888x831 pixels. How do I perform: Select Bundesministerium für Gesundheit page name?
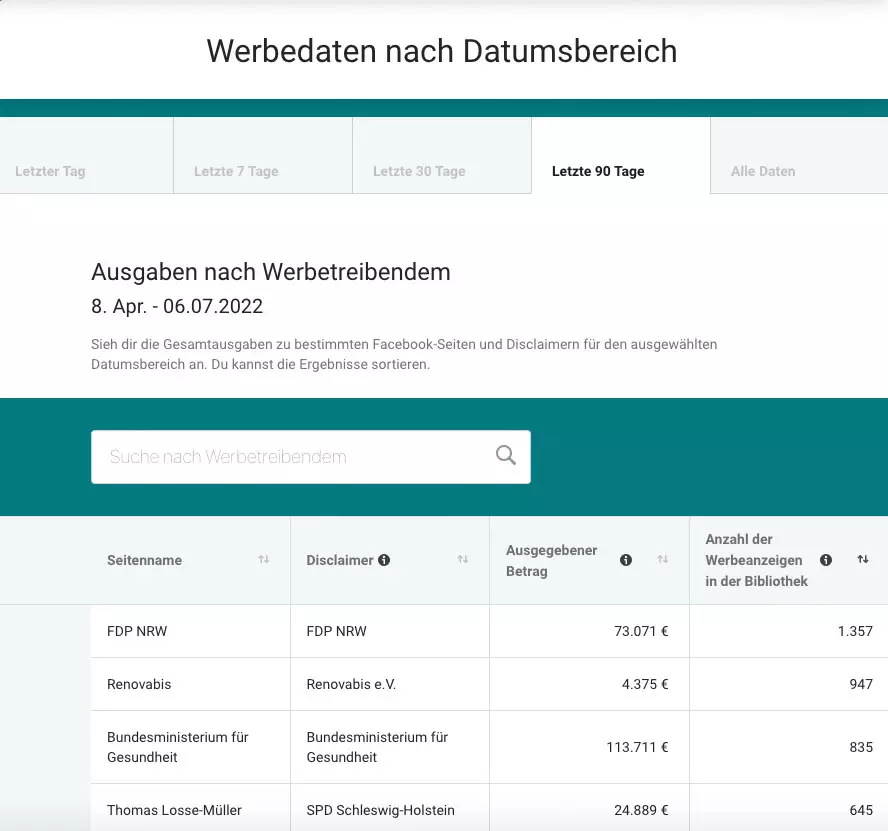tap(178, 747)
